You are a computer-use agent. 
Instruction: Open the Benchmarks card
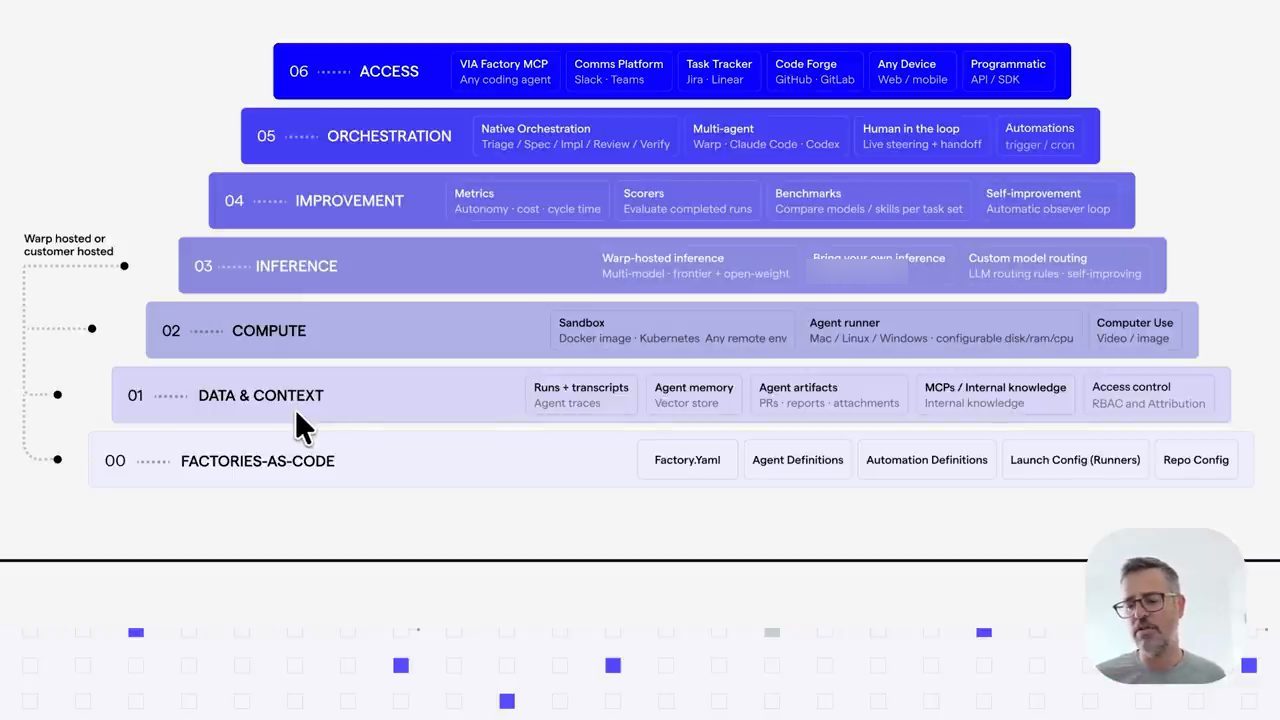869,201
